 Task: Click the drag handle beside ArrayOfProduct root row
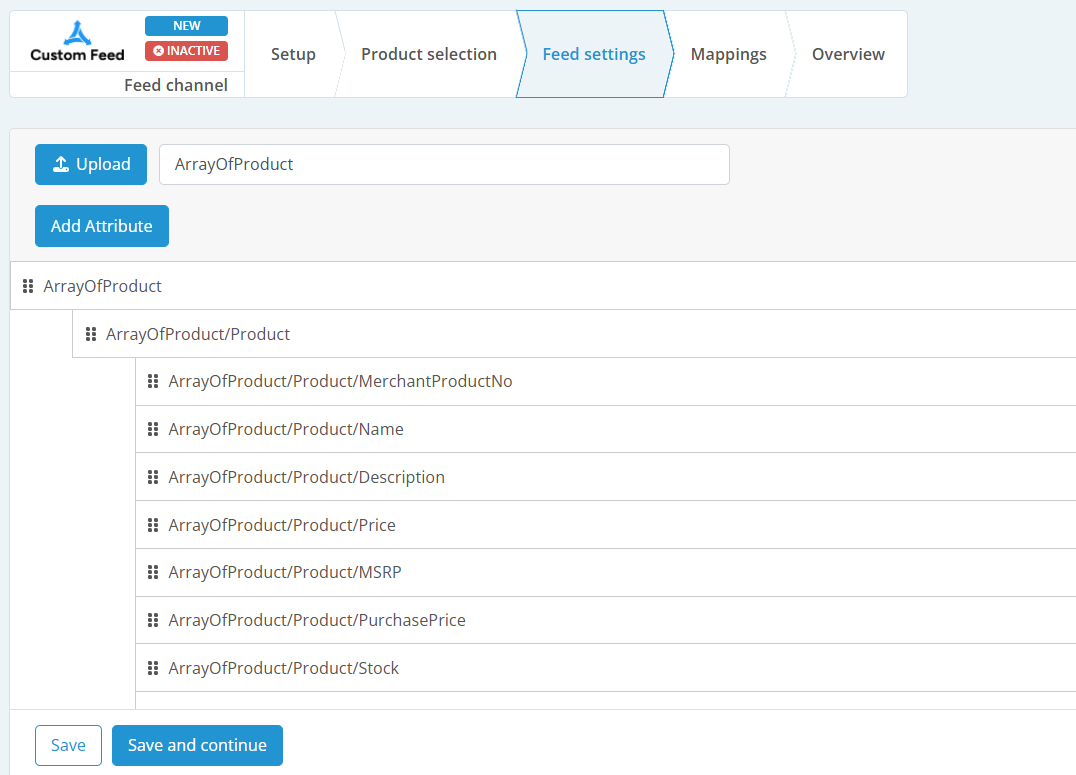(x=28, y=286)
